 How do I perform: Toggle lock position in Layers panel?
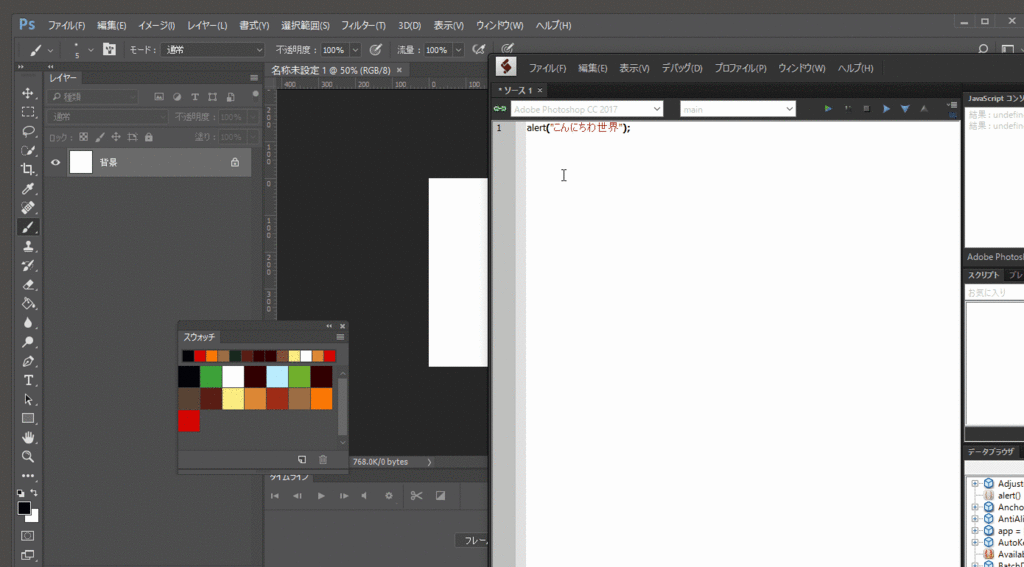pyautogui.click(x=116, y=137)
